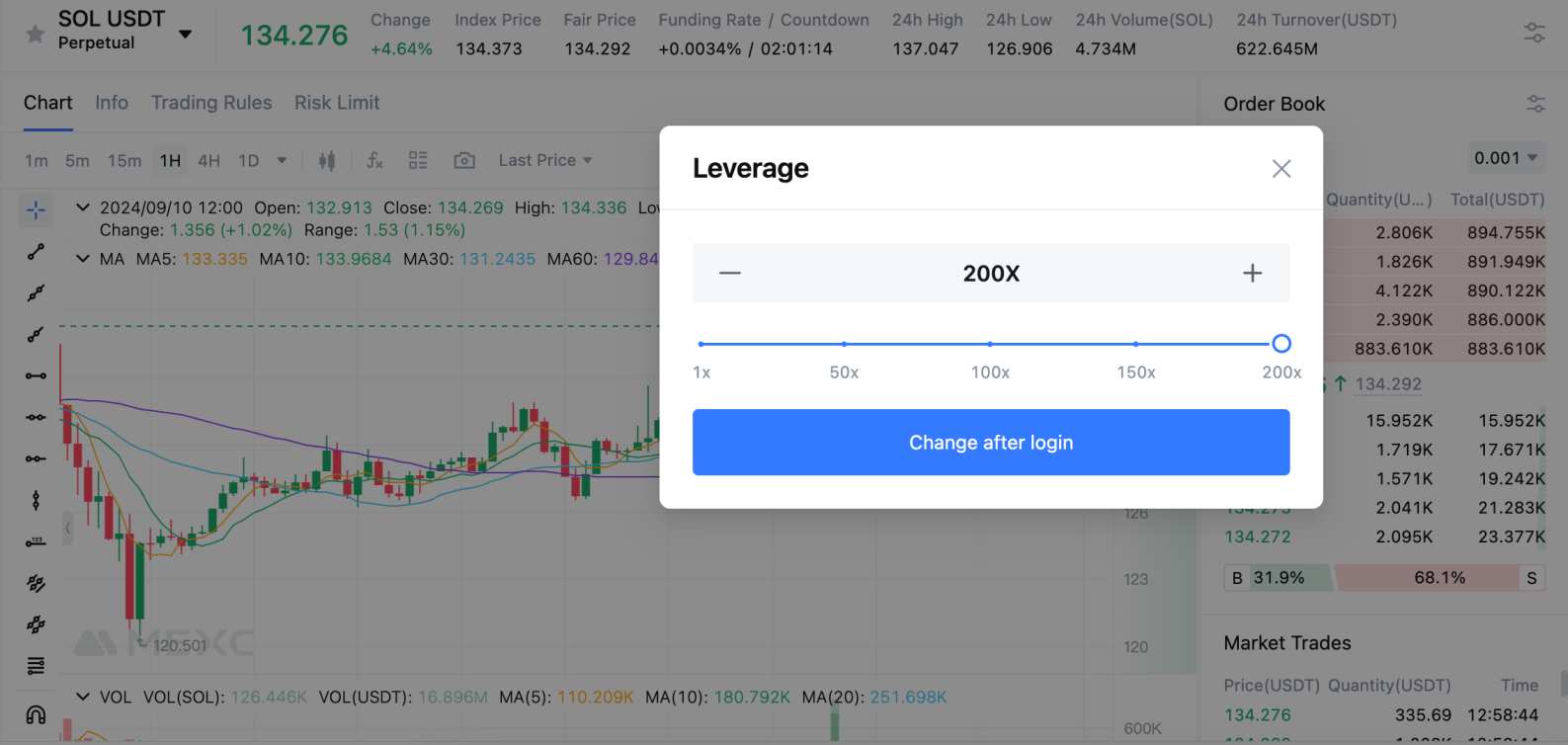Decrease leverage with the minus stepper
The width and height of the screenshot is (1568, 745).
click(730, 273)
